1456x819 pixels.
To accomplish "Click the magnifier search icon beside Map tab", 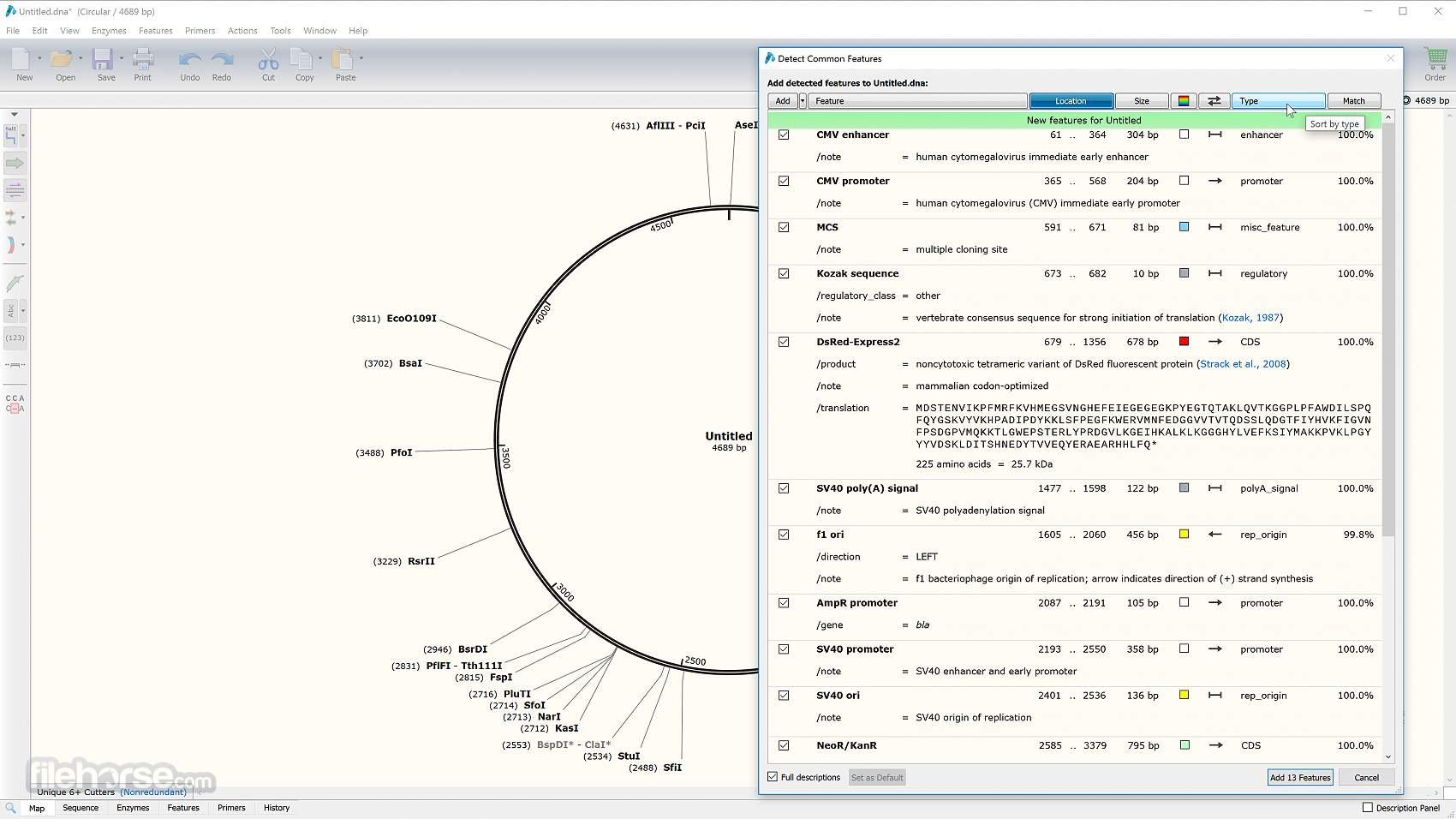I will [10, 808].
